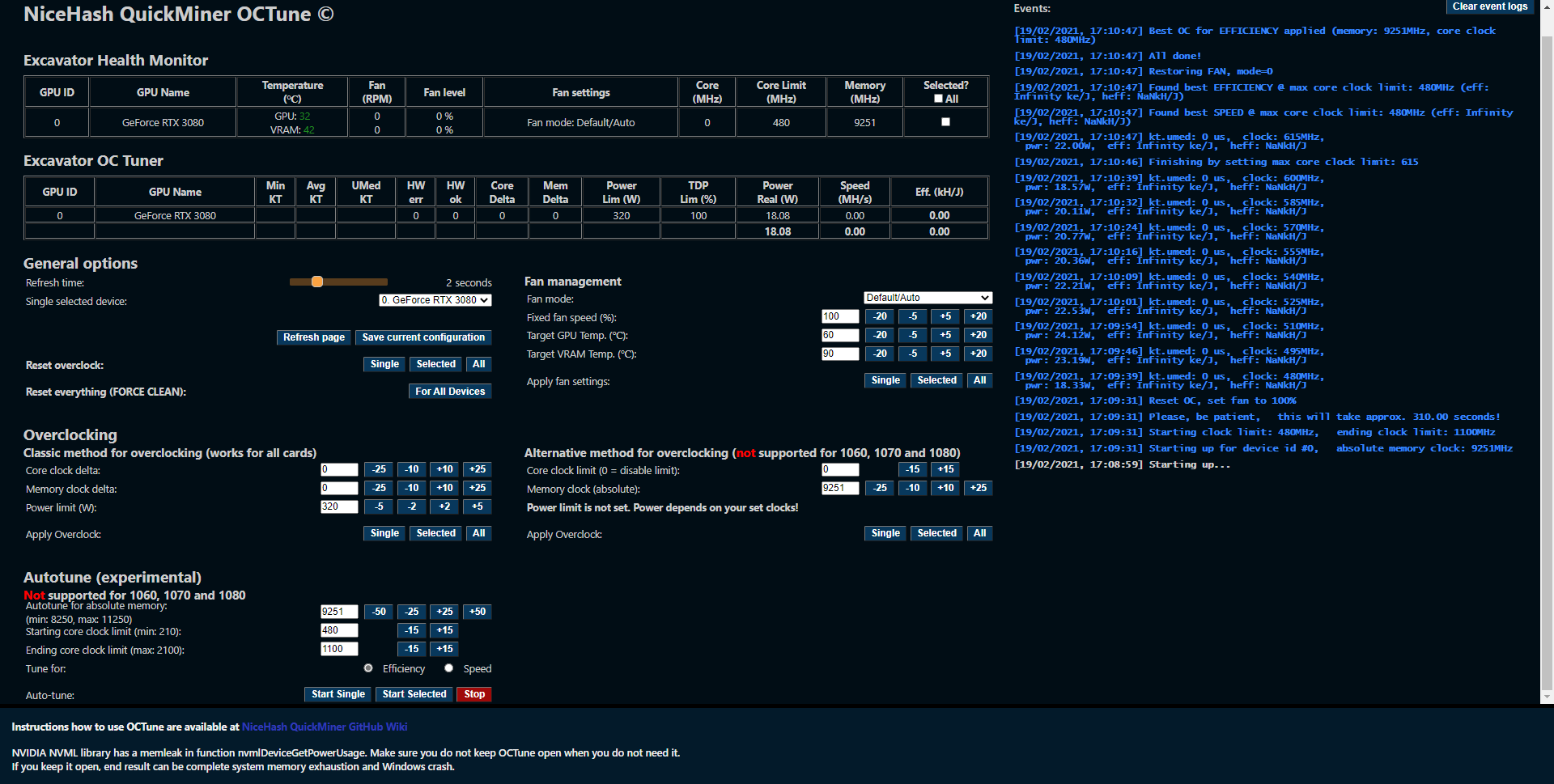This screenshot has width=1554, height=784.
Task: Click Save current configuration
Action: pos(423,337)
